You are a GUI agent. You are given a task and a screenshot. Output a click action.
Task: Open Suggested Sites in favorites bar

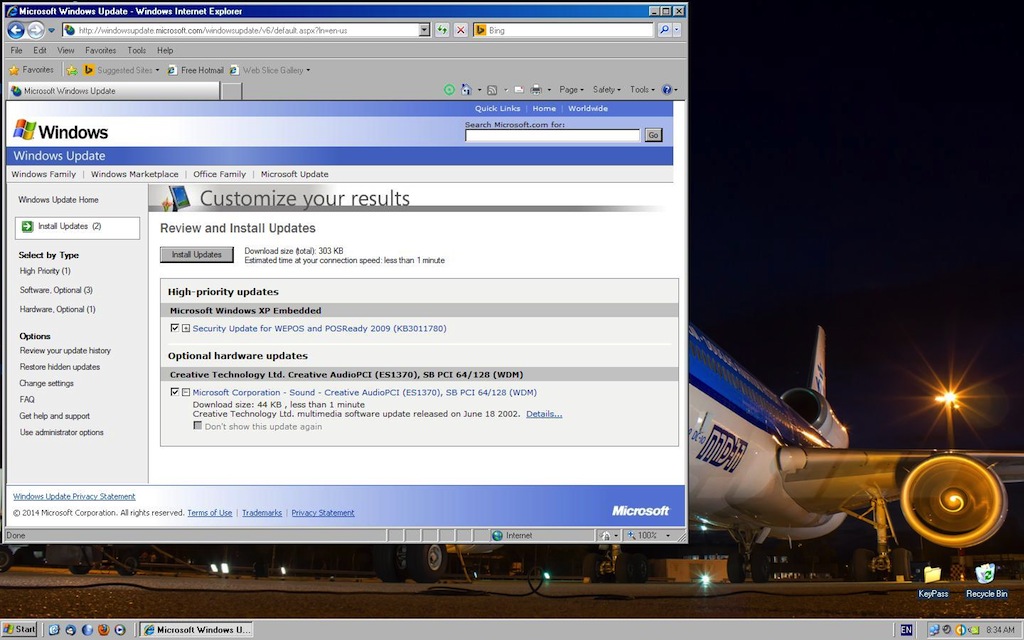tap(121, 70)
